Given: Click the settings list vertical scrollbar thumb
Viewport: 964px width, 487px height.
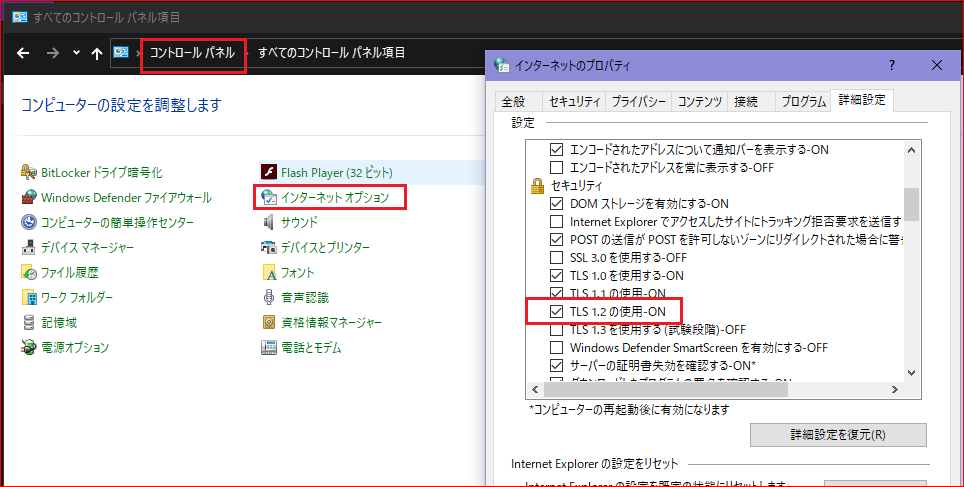Looking at the screenshot, I should click(911, 204).
